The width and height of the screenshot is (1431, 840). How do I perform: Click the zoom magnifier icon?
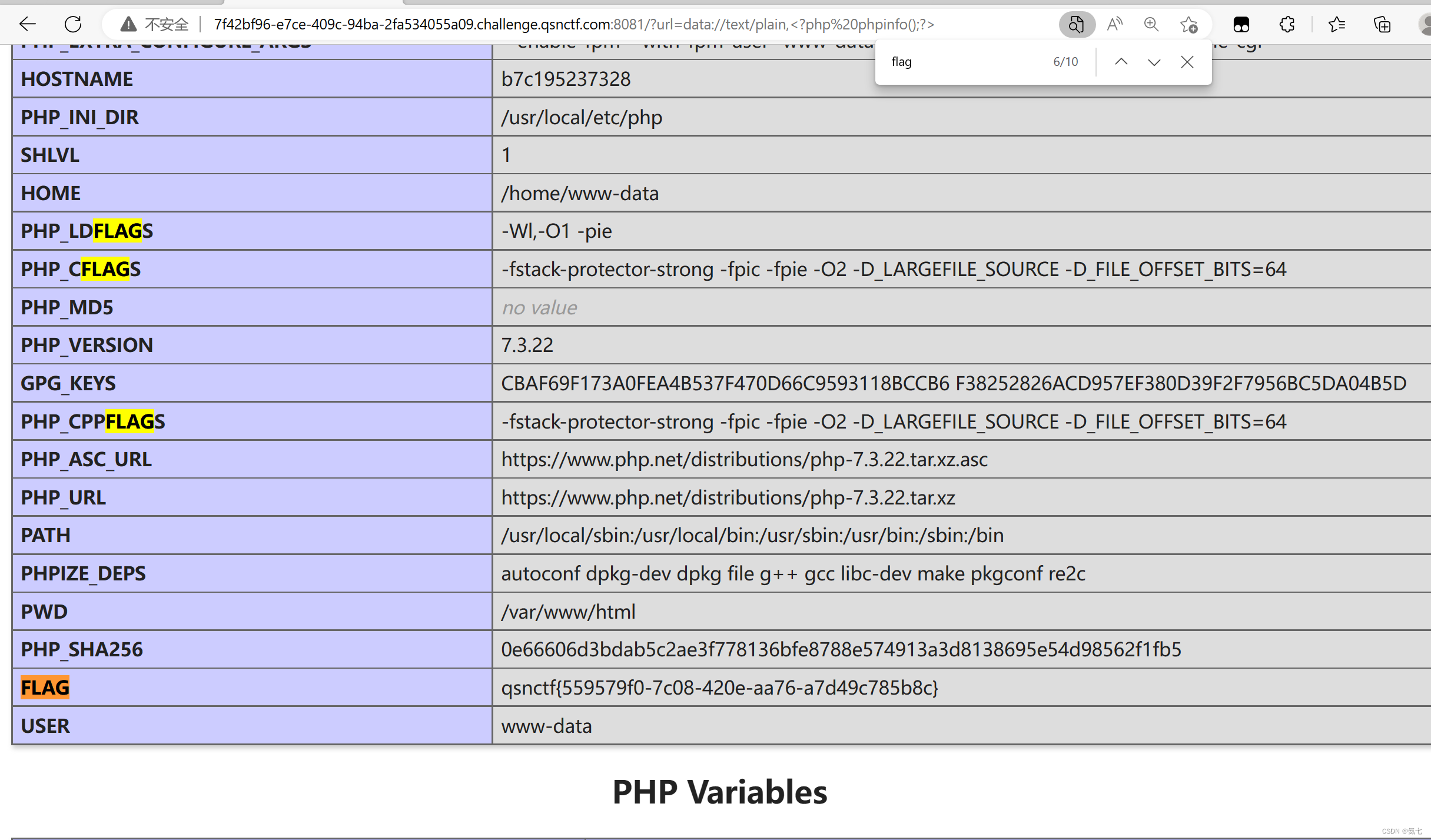coord(1151,24)
